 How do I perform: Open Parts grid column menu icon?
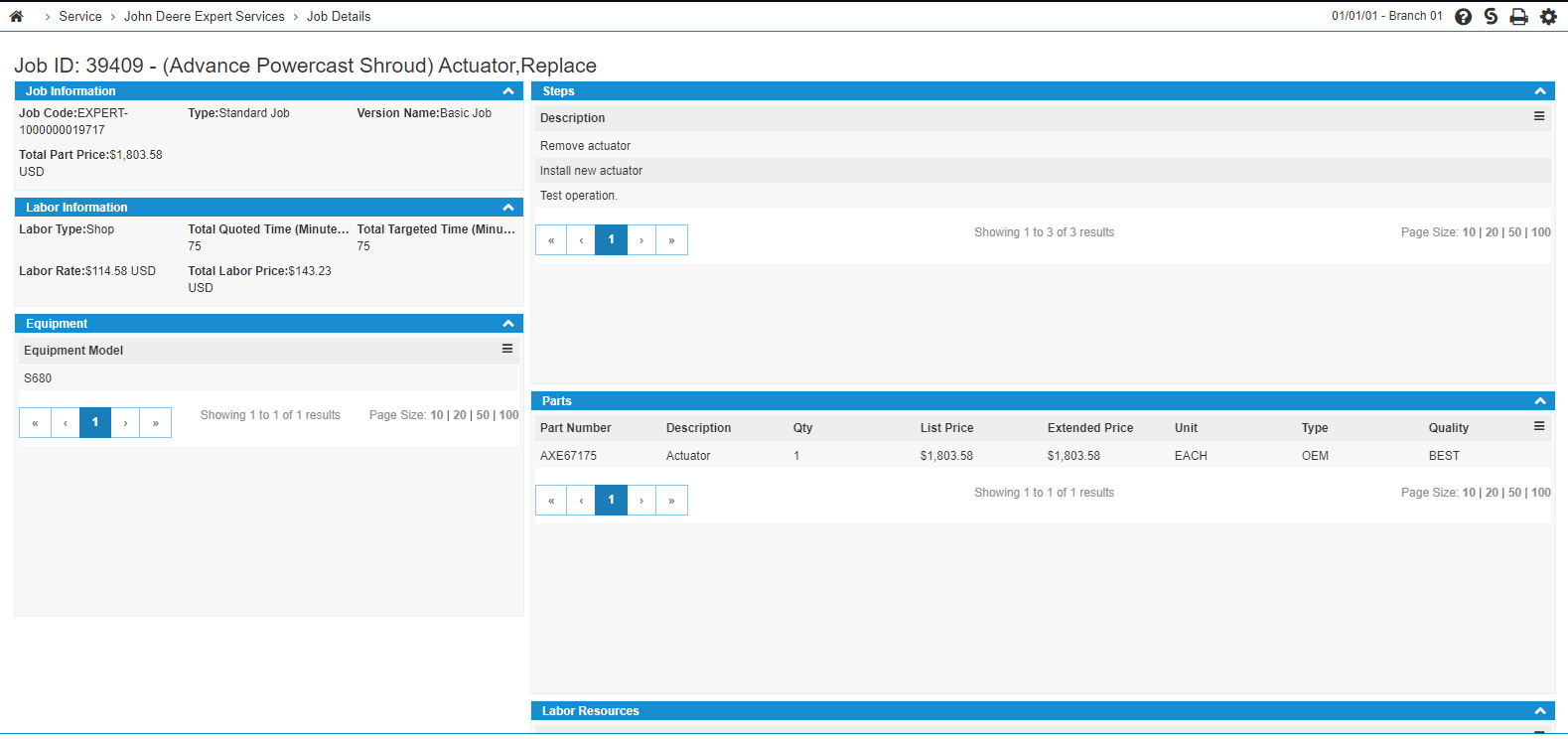point(1539,426)
